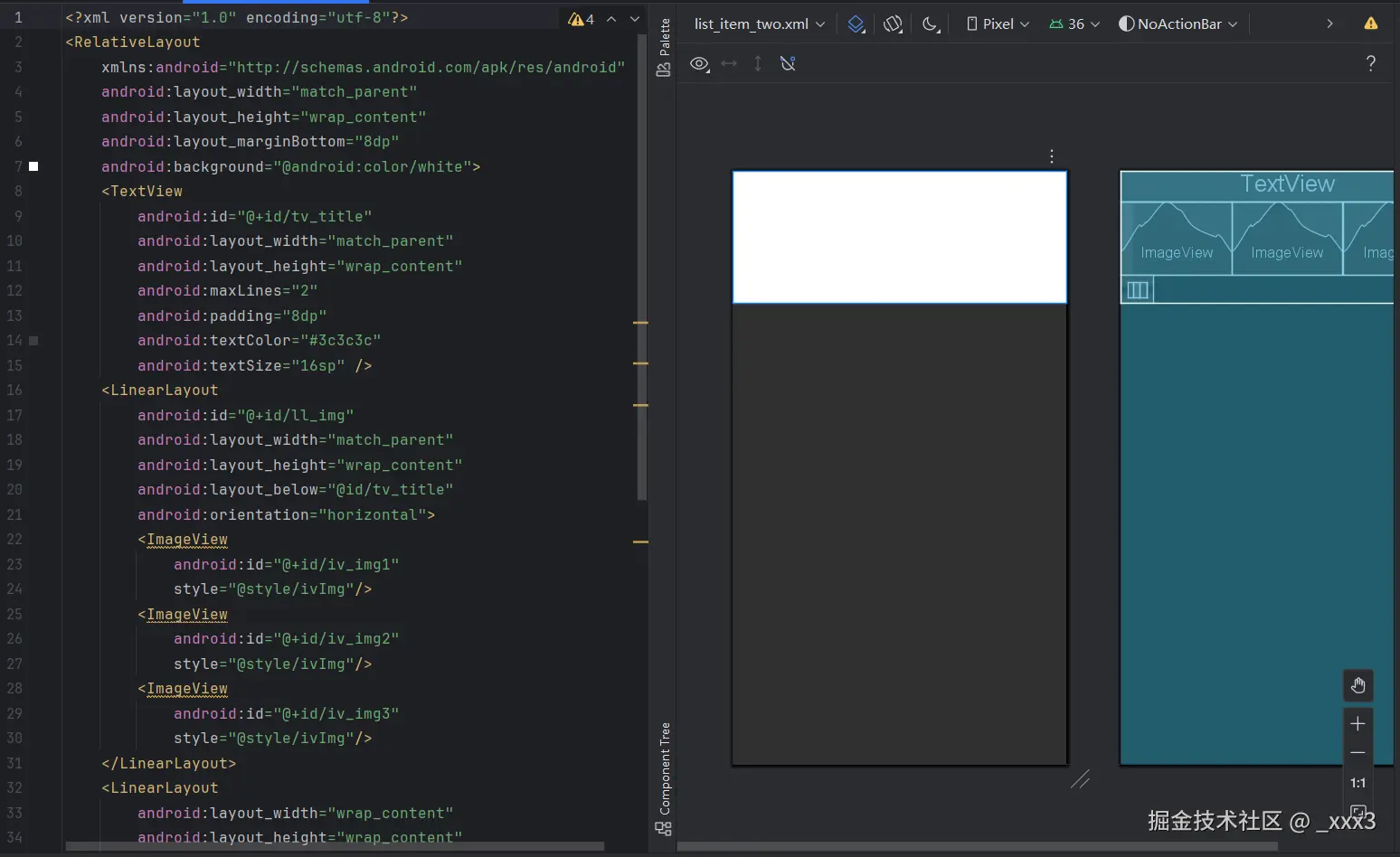
Task: Click the warnings count indicator in editor
Action: pos(581,19)
